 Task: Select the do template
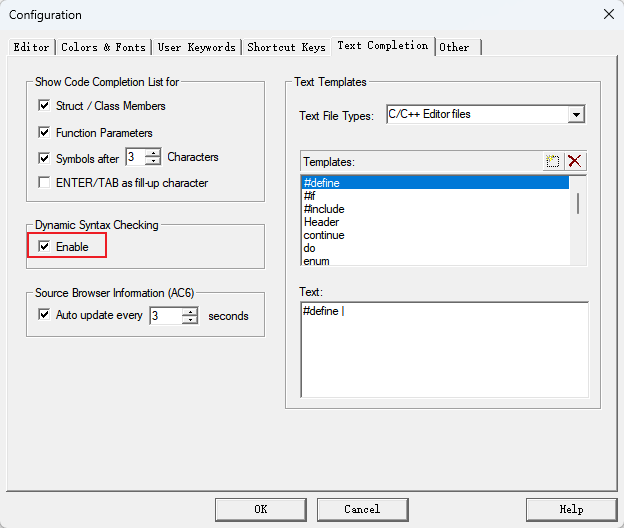pyautogui.click(x=435, y=248)
